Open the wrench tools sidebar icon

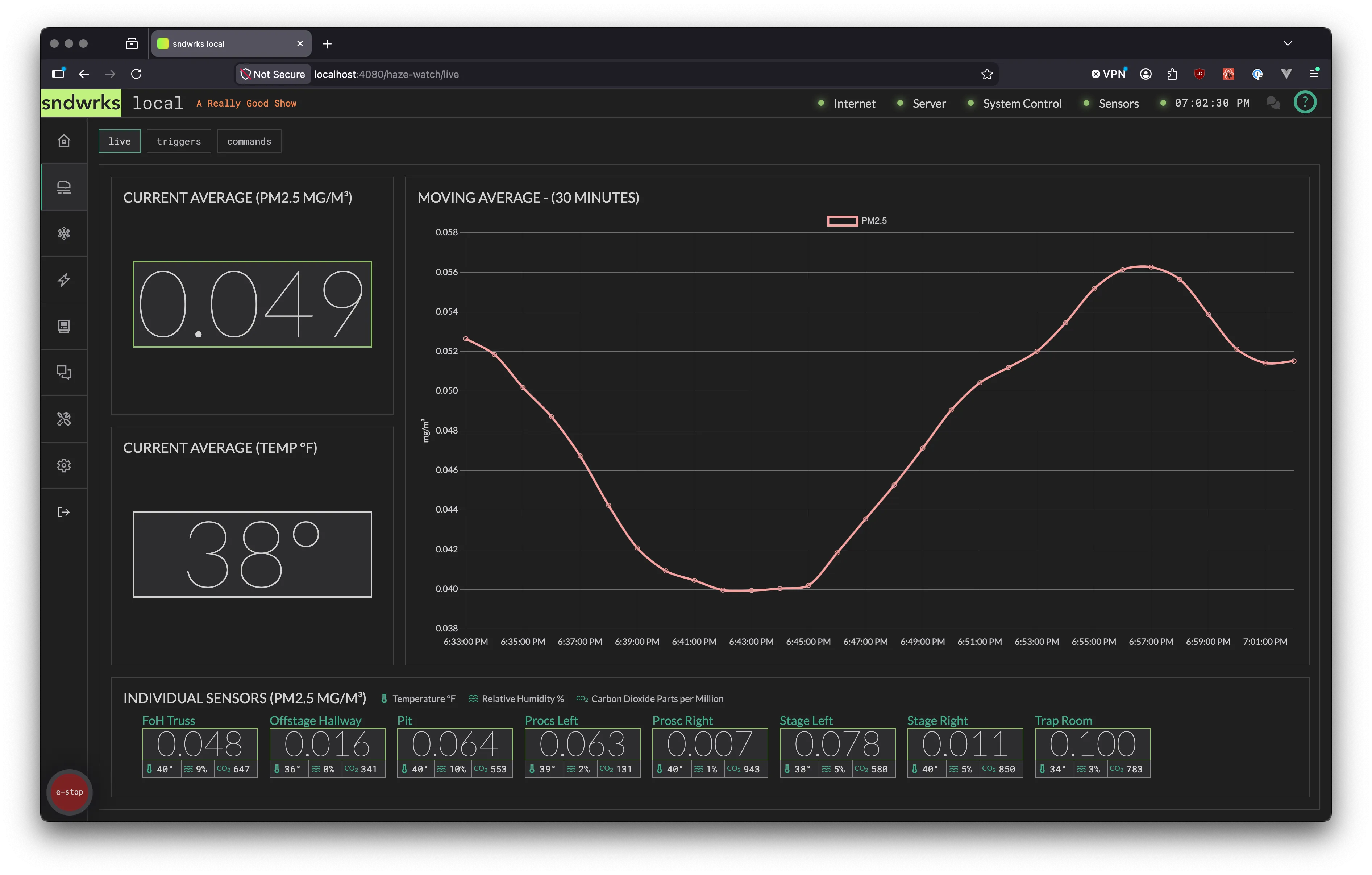pyautogui.click(x=64, y=419)
